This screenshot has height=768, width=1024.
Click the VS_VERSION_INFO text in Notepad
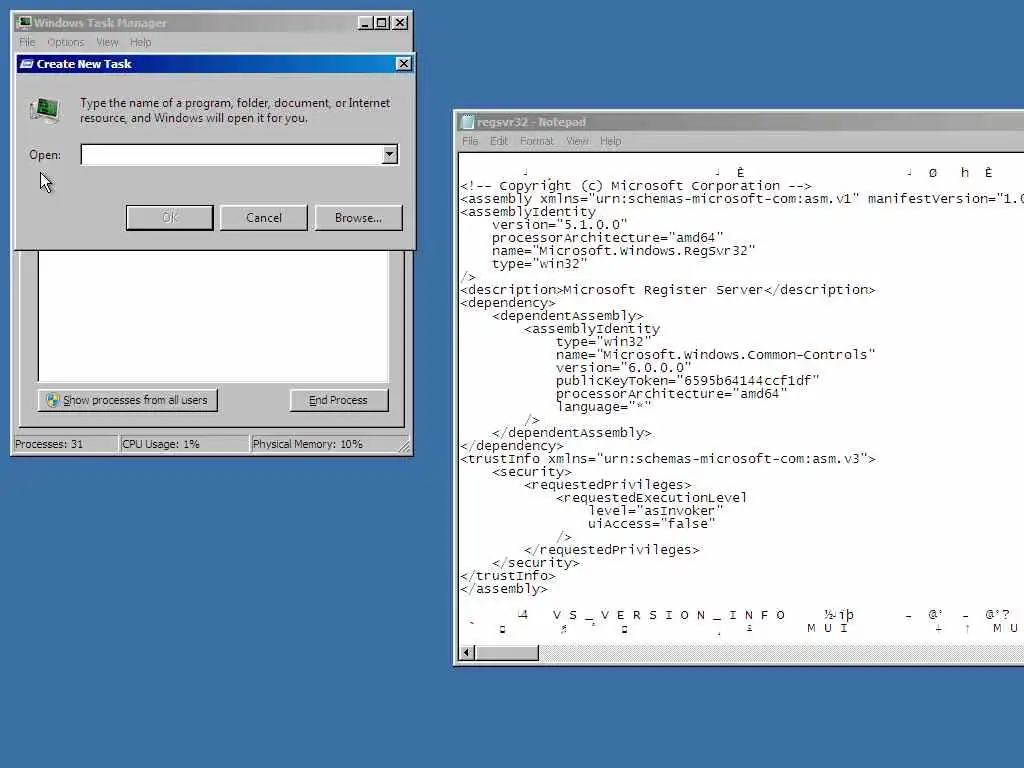click(669, 615)
